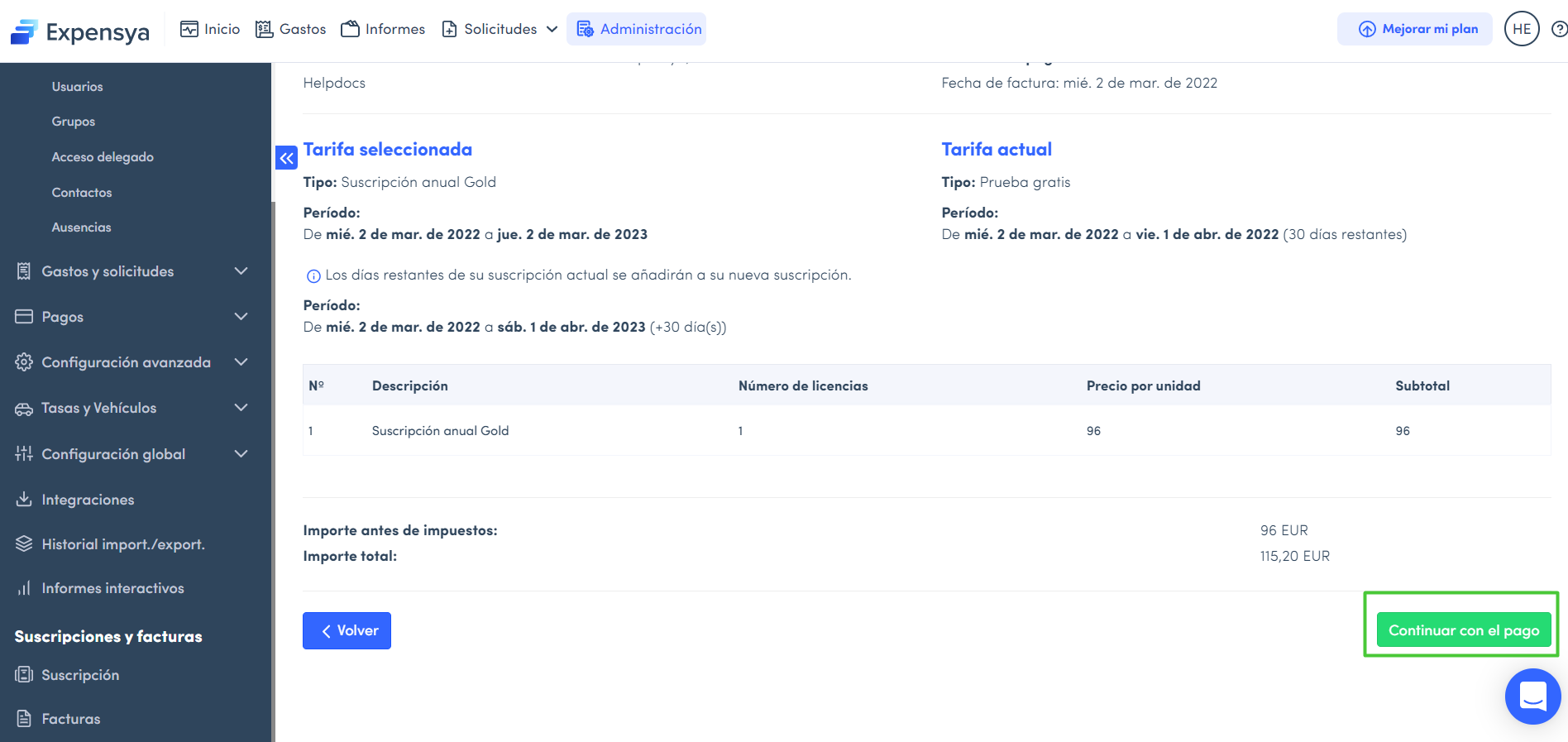
Task: Click the Historial import./export. layers icon
Action: click(x=24, y=543)
